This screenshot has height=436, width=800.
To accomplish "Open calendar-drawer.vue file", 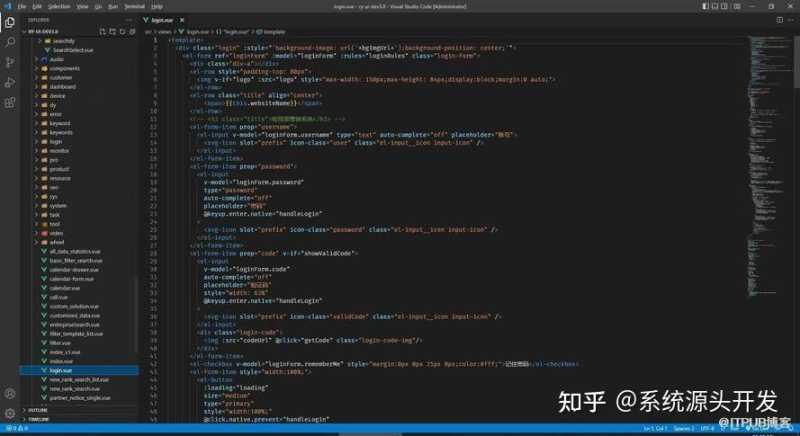I will pyautogui.click(x=74, y=270).
